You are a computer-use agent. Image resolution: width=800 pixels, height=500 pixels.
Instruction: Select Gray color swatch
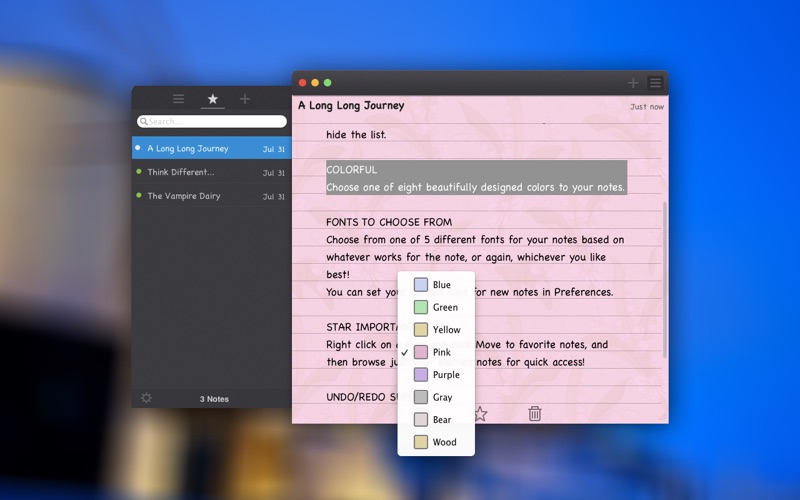(x=436, y=397)
